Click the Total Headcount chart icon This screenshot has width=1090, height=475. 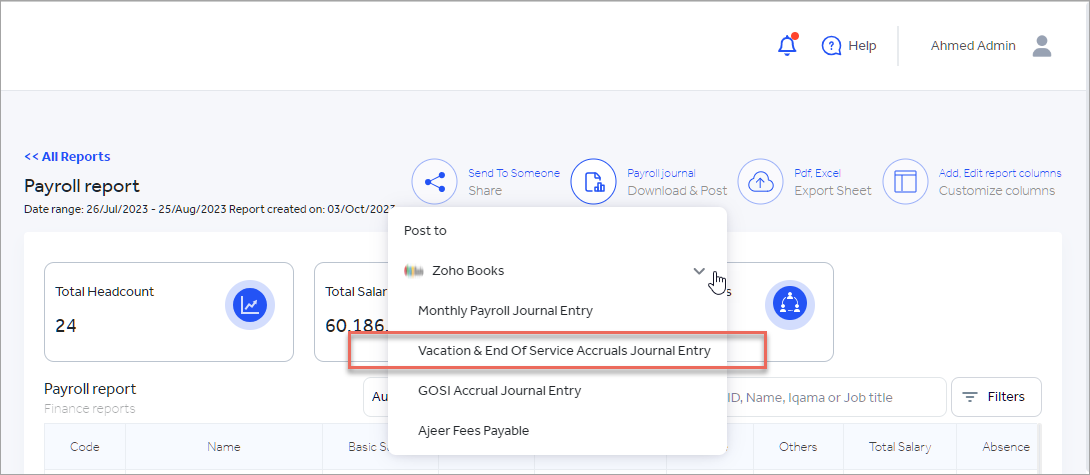click(x=247, y=306)
